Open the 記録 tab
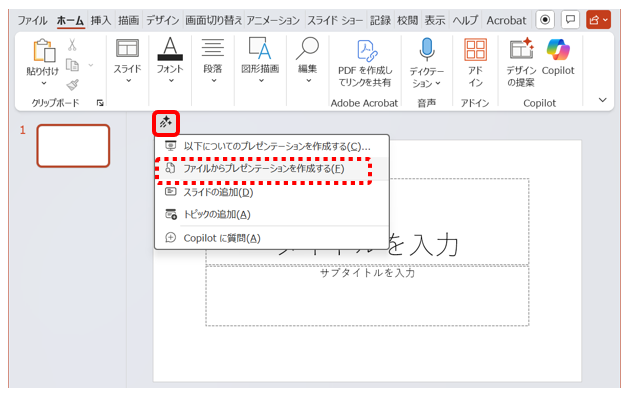This screenshot has height=396, width=626. pos(380,20)
